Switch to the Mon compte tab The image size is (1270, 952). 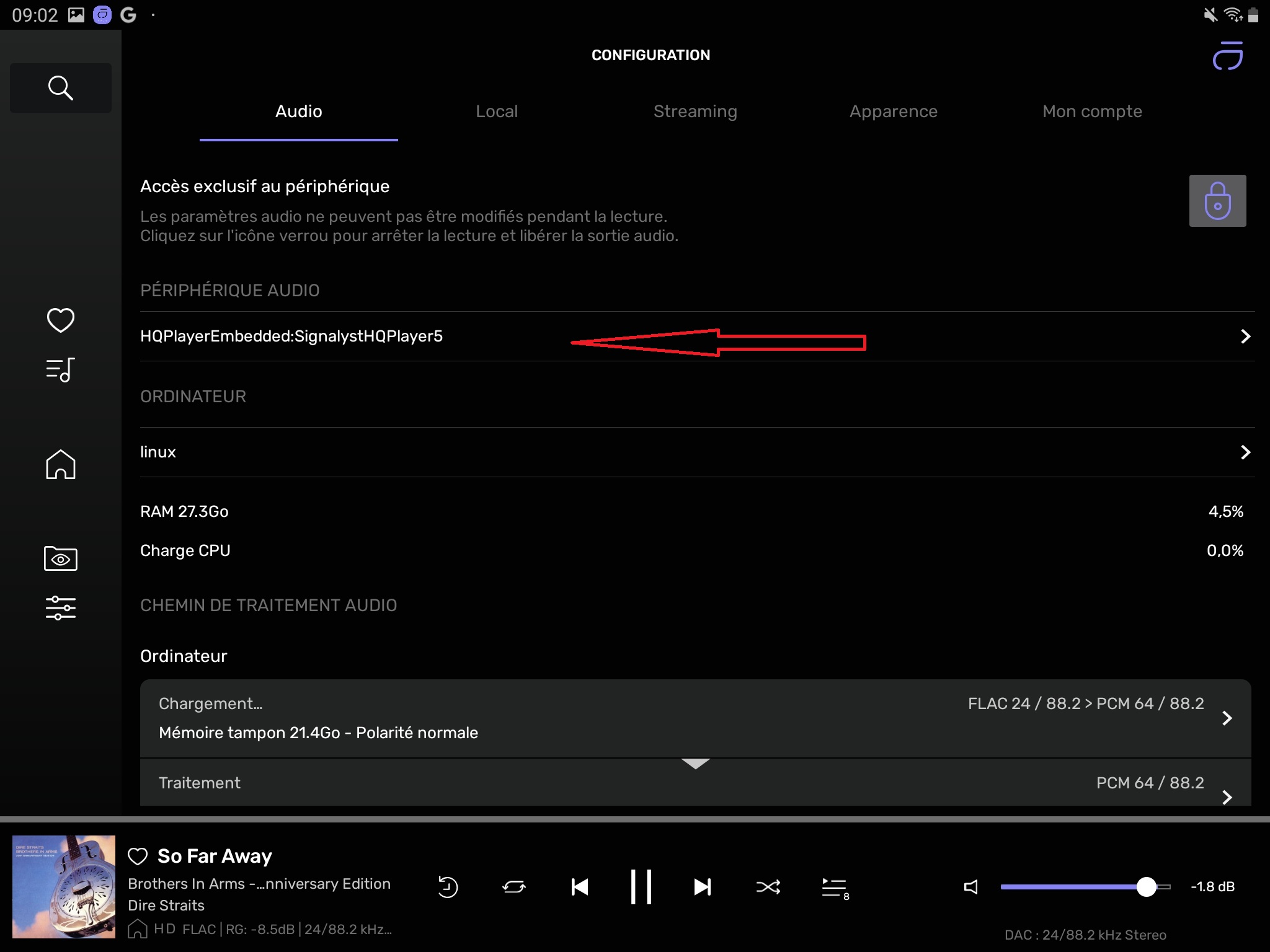(1092, 112)
